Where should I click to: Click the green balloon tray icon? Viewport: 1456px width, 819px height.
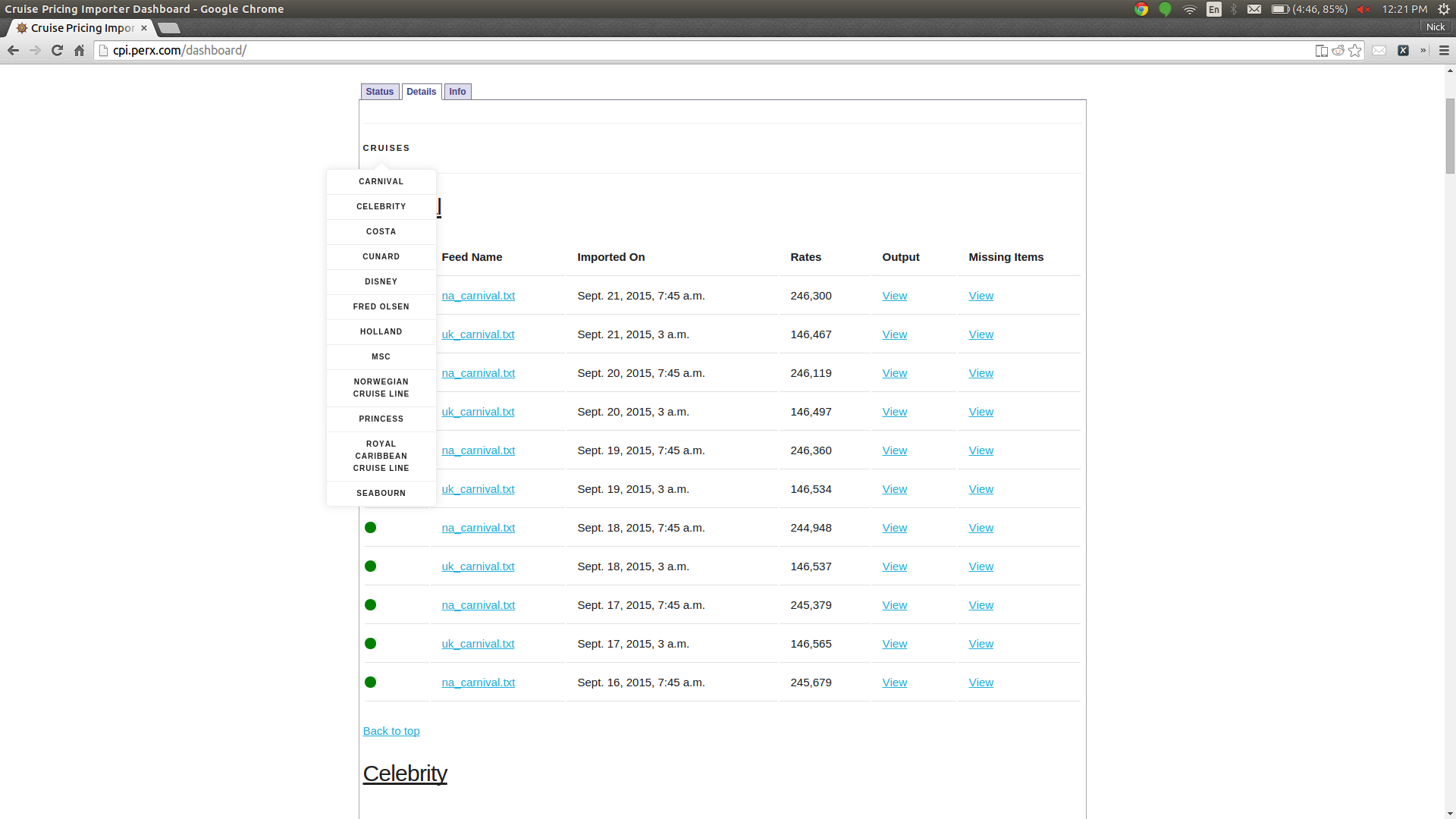click(1166, 9)
